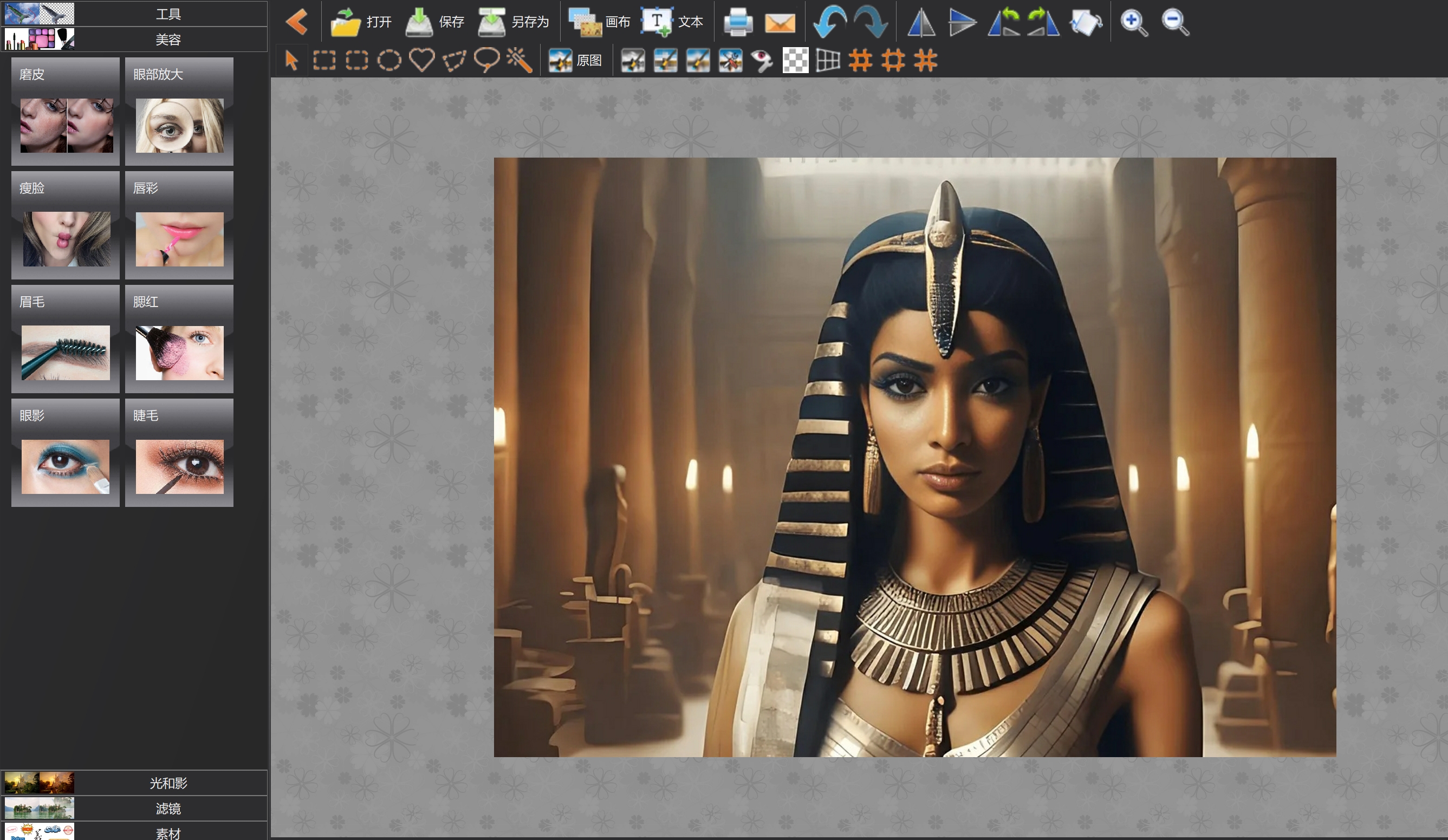The height and width of the screenshot is (840, 1448).
Task: Open the 美容 panel tab
Action: coord(135,39)
